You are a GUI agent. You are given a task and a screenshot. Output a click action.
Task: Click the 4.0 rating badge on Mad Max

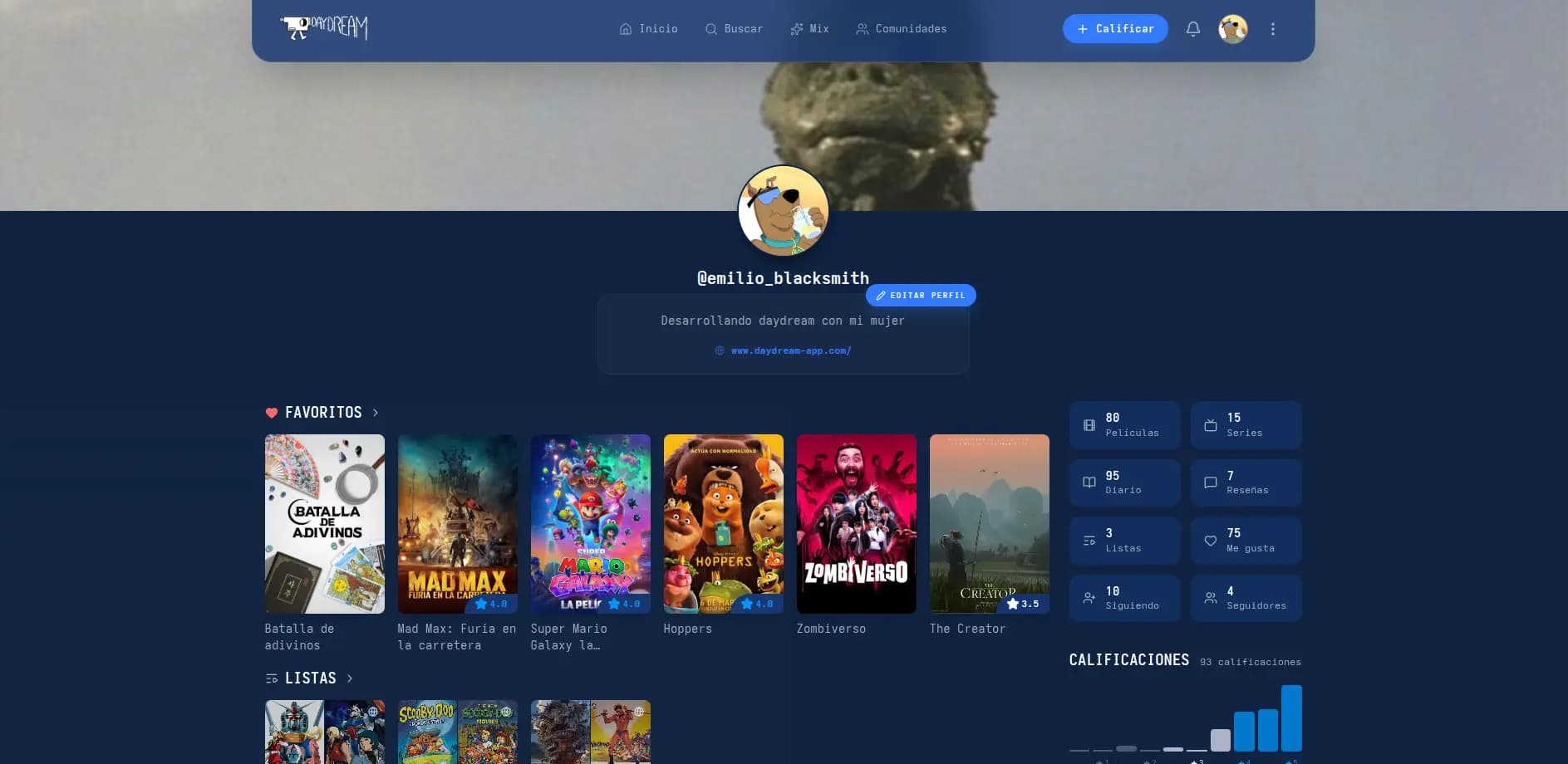click(x=491, y=604)
